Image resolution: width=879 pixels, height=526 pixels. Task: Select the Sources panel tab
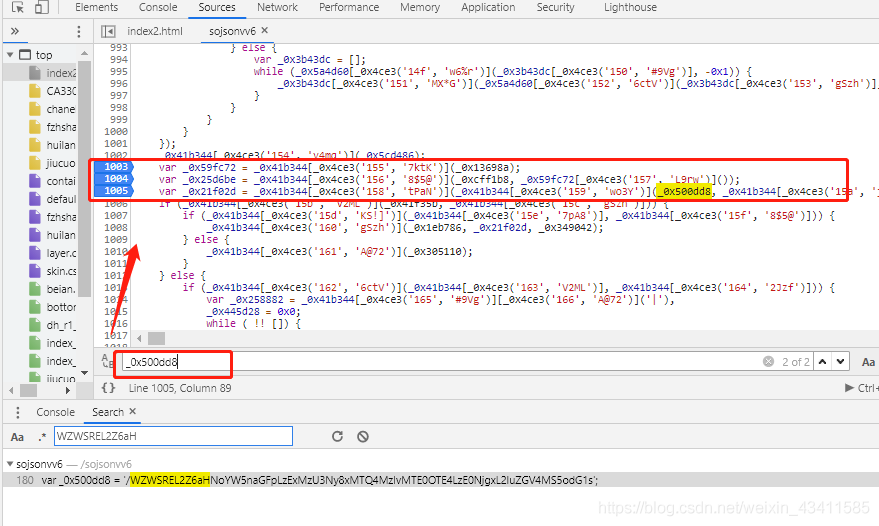tap(217, 7)
